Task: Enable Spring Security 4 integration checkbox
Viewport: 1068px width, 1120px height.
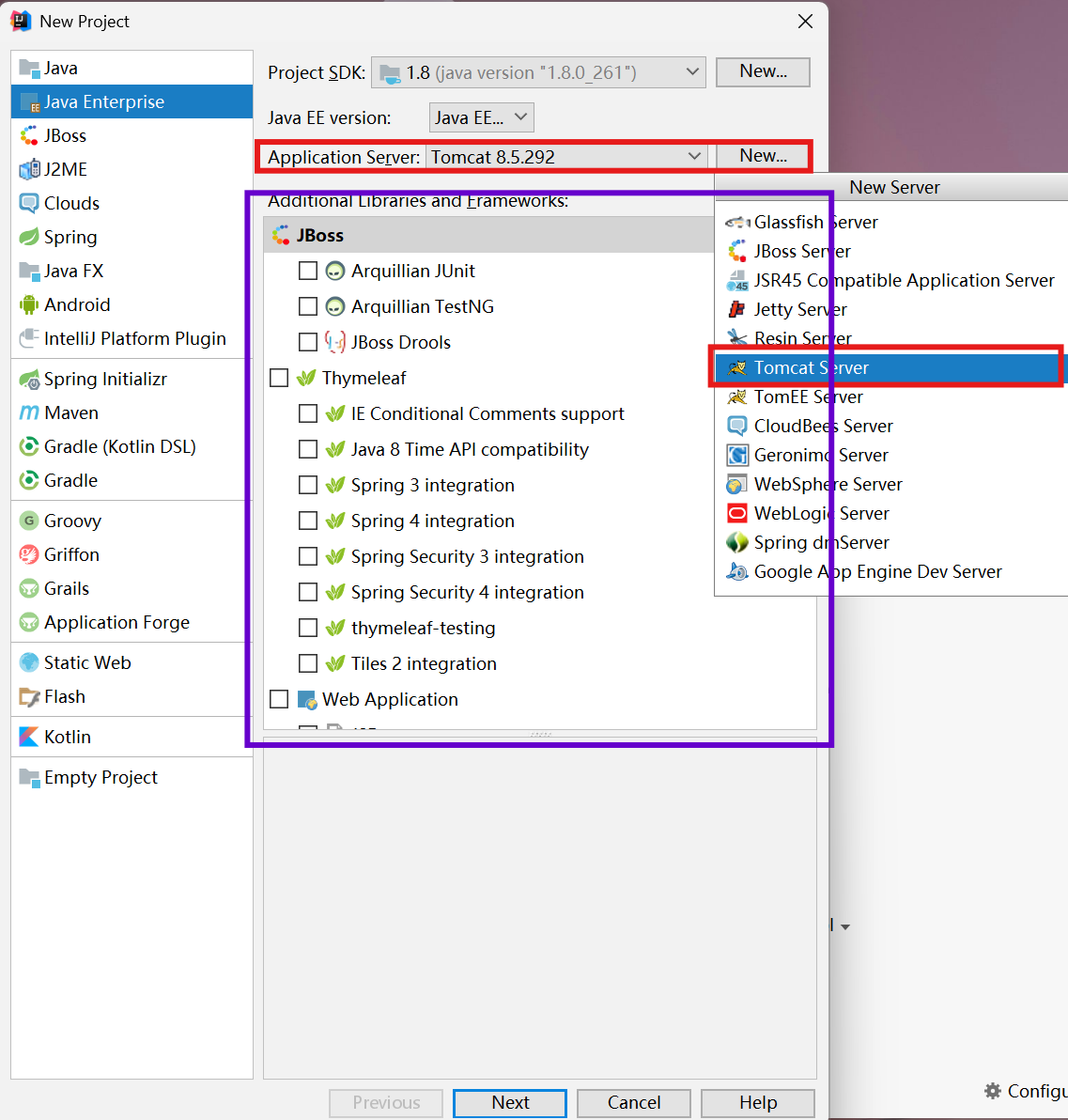Action: pos(308,592)
